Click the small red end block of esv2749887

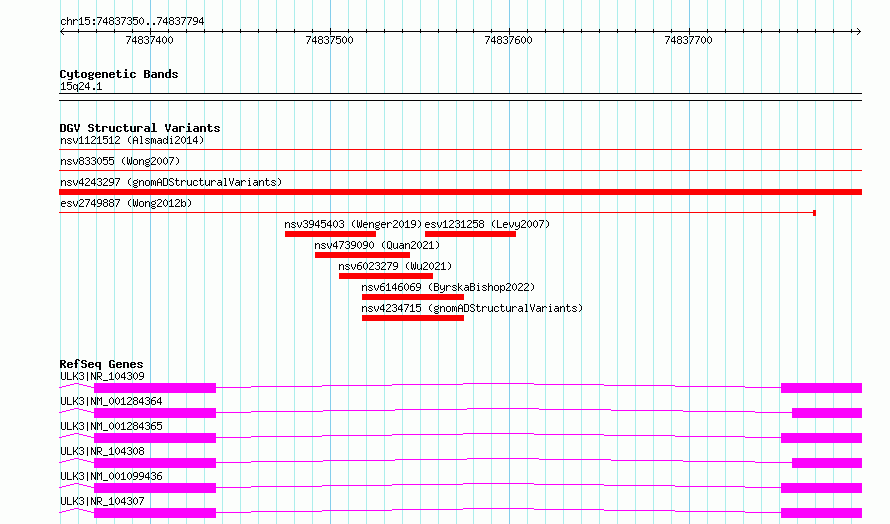[x=815, y=213]
